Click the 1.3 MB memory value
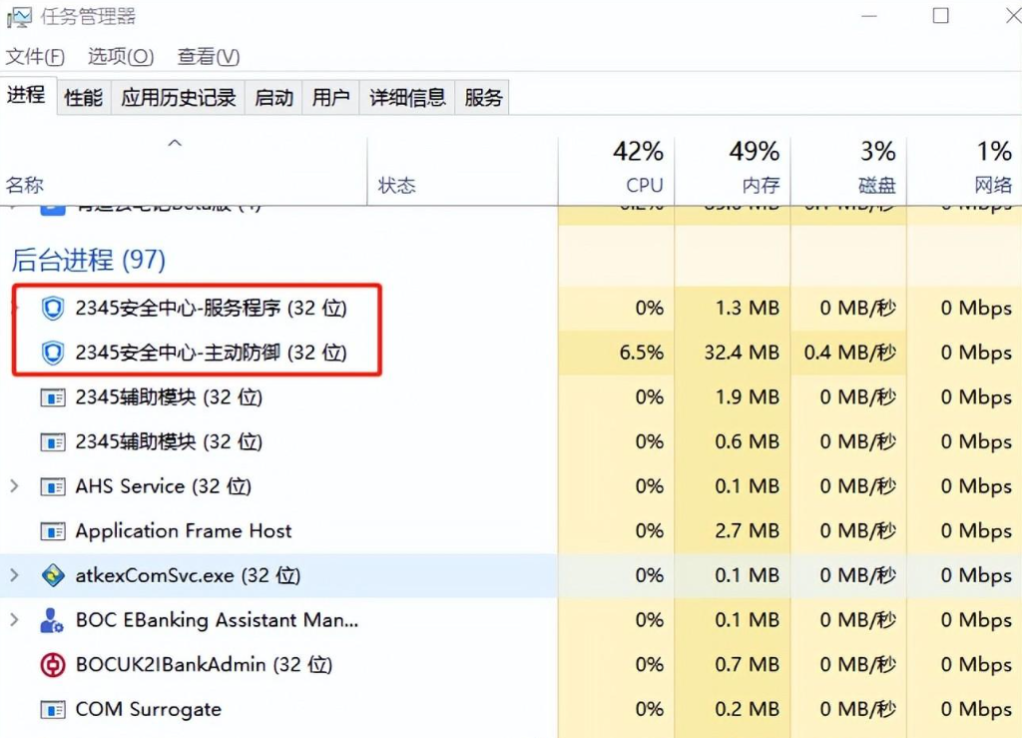 (x=748, y=308)
